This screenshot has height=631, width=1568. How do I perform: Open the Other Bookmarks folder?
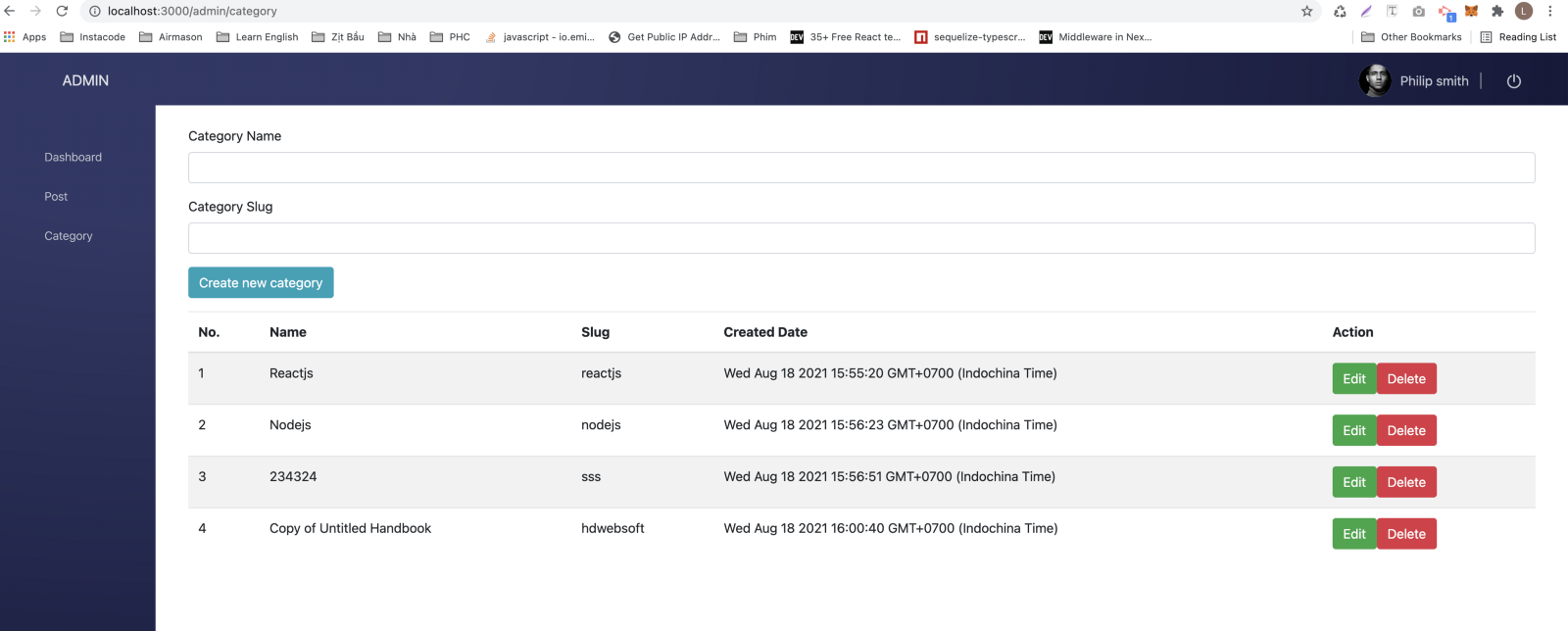coord(1411,37)
